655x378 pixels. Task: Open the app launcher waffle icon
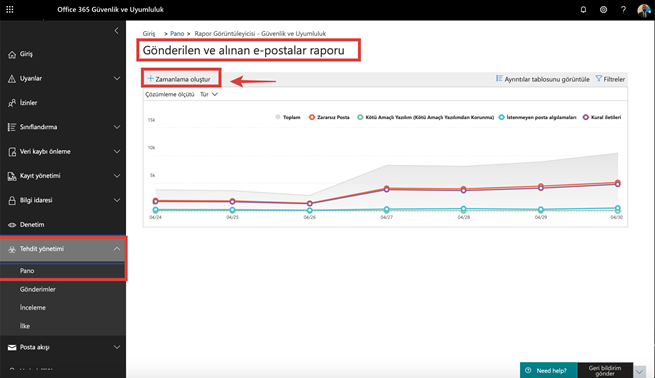pos(10,9)
